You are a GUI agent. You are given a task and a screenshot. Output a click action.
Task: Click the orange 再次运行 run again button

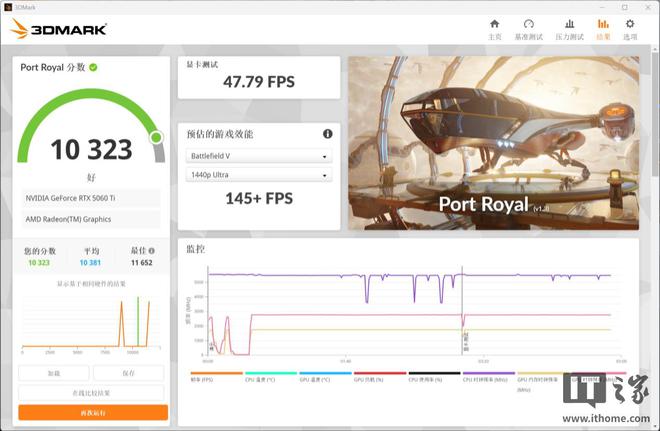pyautogui.click(x=93, y=412)
